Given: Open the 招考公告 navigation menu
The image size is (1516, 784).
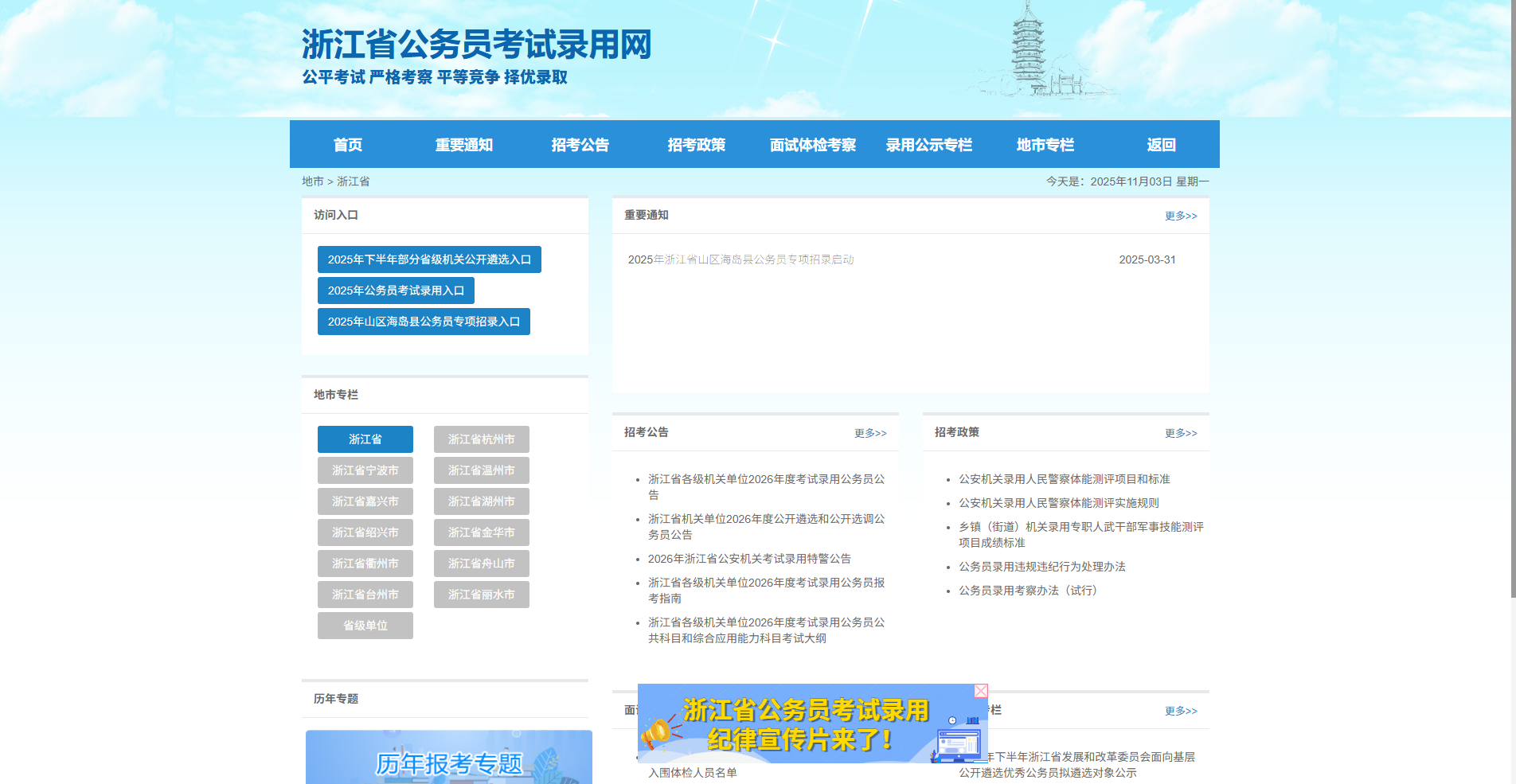Looking at the screenshot, I should (580, 144).
